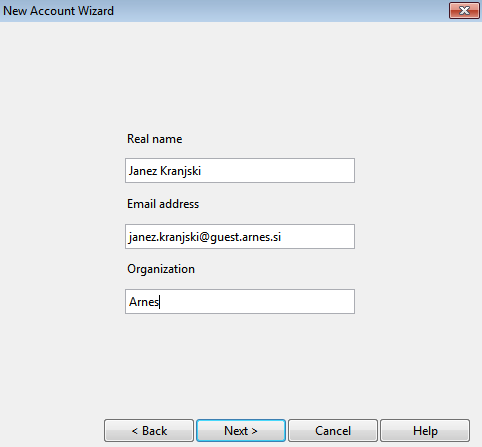Cancel the account wizard

pyautogui.click(x=333, y=431)
